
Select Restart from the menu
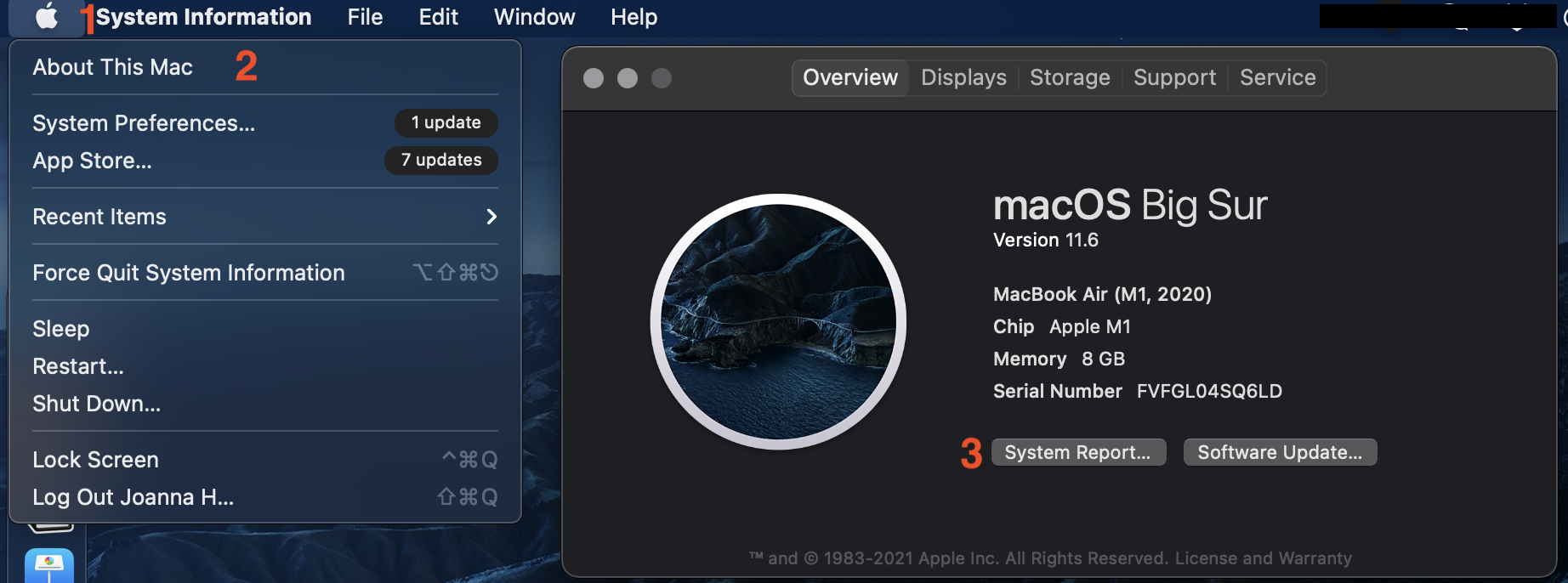pyautogui.click(x=78, y=366)
